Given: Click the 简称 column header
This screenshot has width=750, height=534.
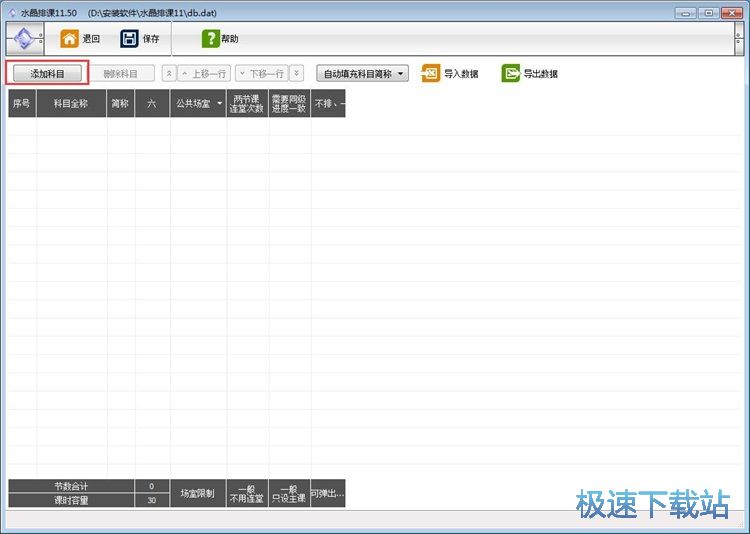Looking at the screenshot, I should [x=121, y=103].
